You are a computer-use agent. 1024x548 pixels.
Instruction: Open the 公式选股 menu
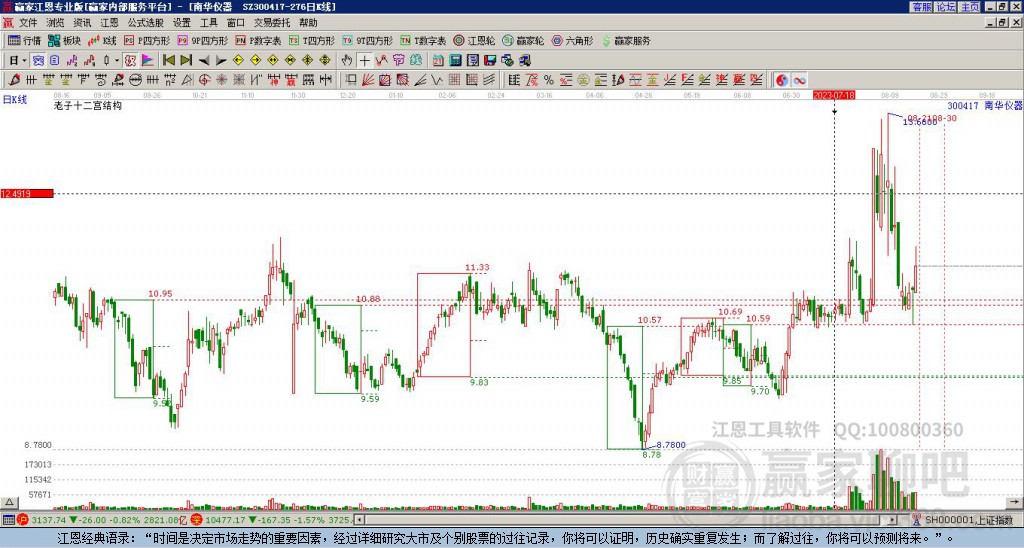click(146, 23)
